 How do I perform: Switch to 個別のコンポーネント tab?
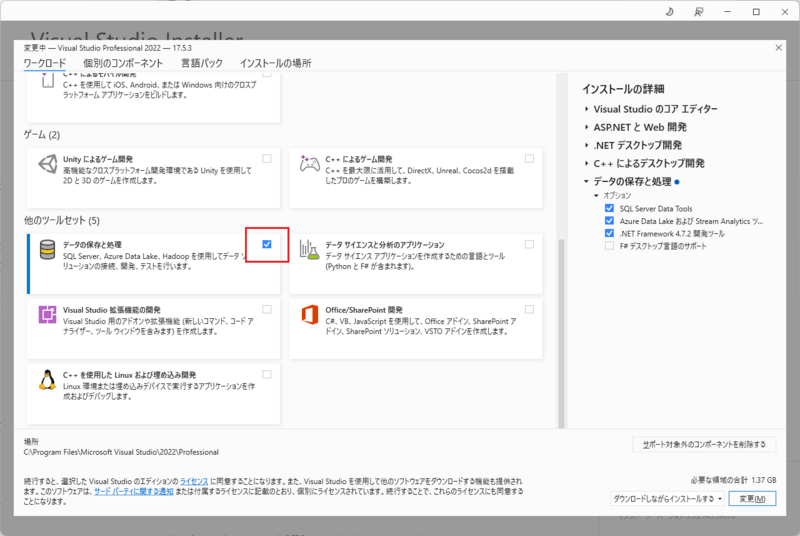[123, 63]
